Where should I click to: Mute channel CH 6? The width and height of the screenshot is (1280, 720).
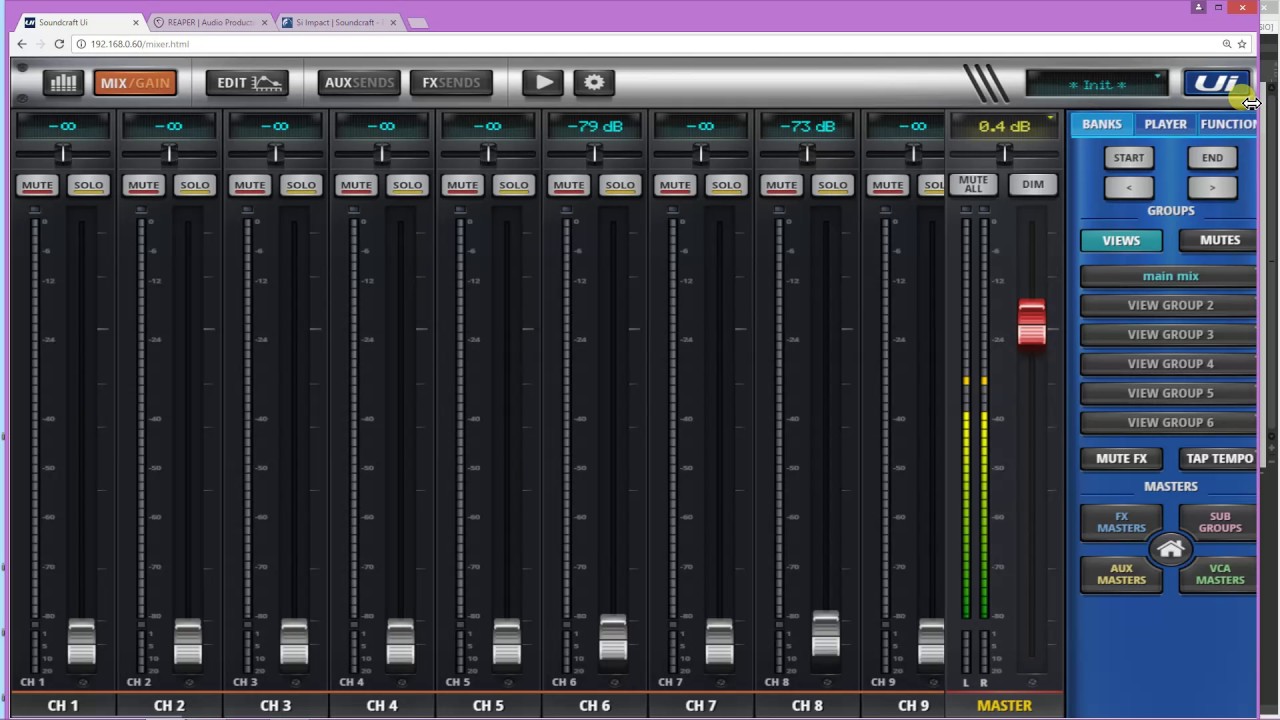click(x=568, y=185)
